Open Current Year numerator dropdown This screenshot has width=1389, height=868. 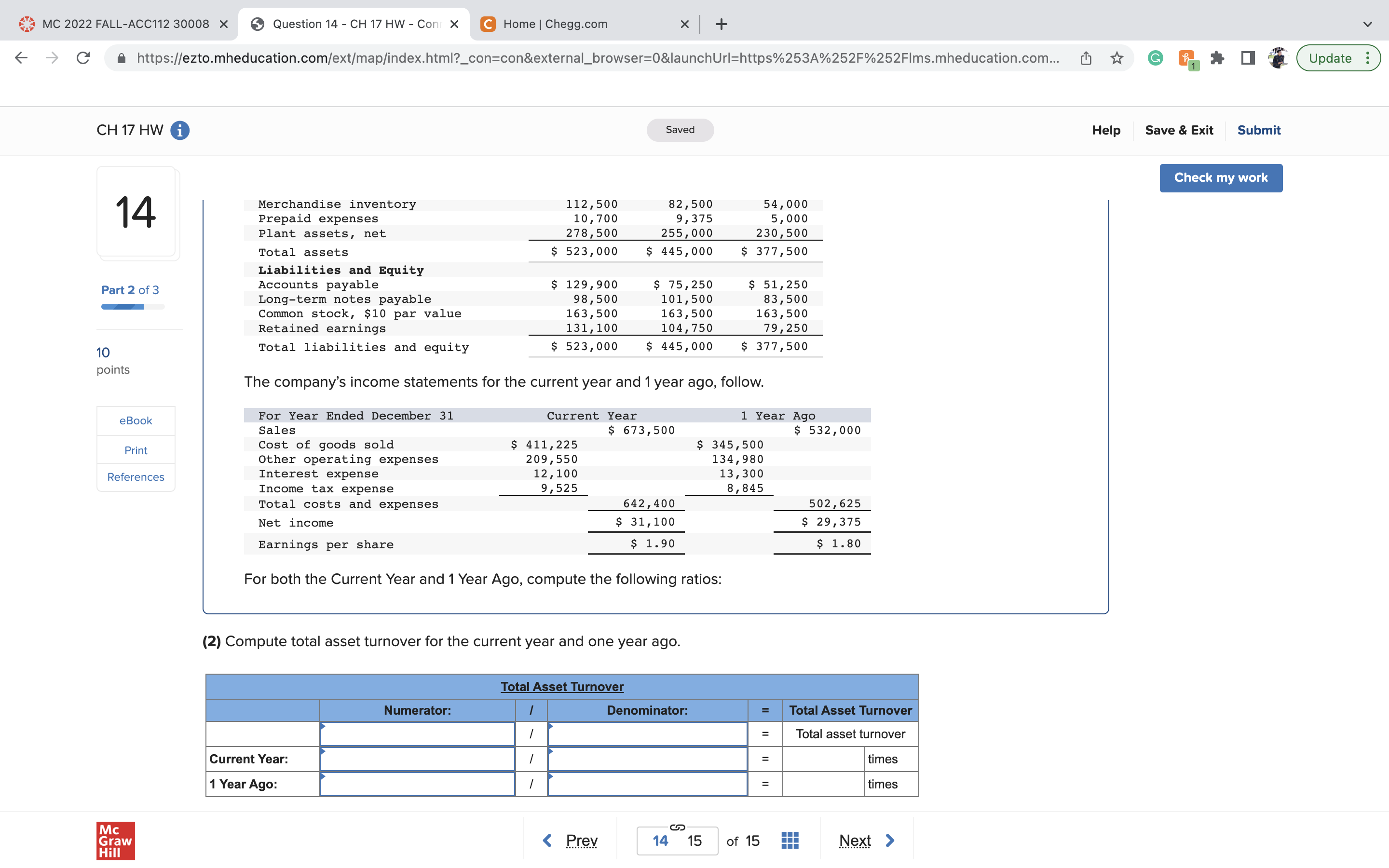click(x=417, y=759)
